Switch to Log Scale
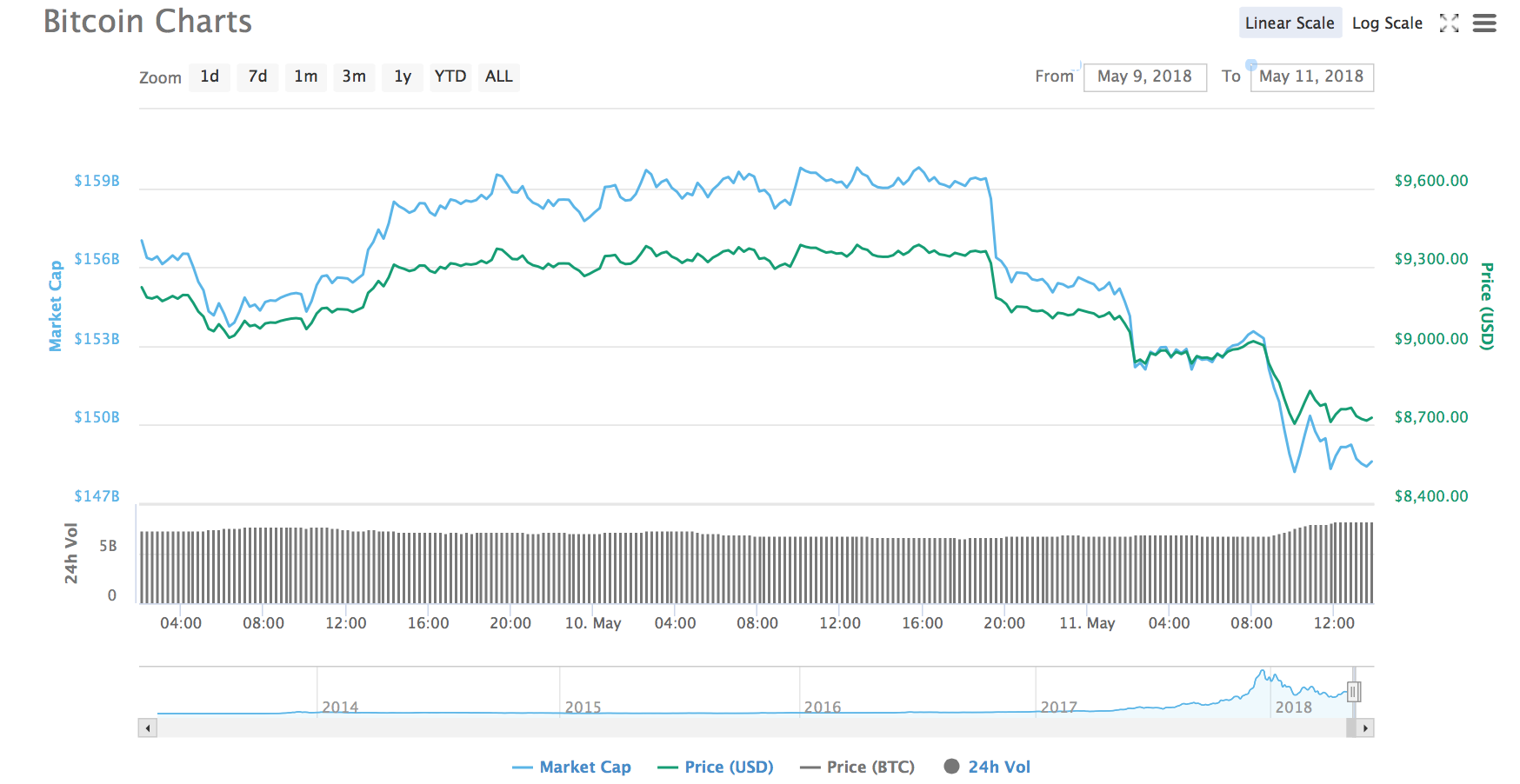 pos(1387,23)
